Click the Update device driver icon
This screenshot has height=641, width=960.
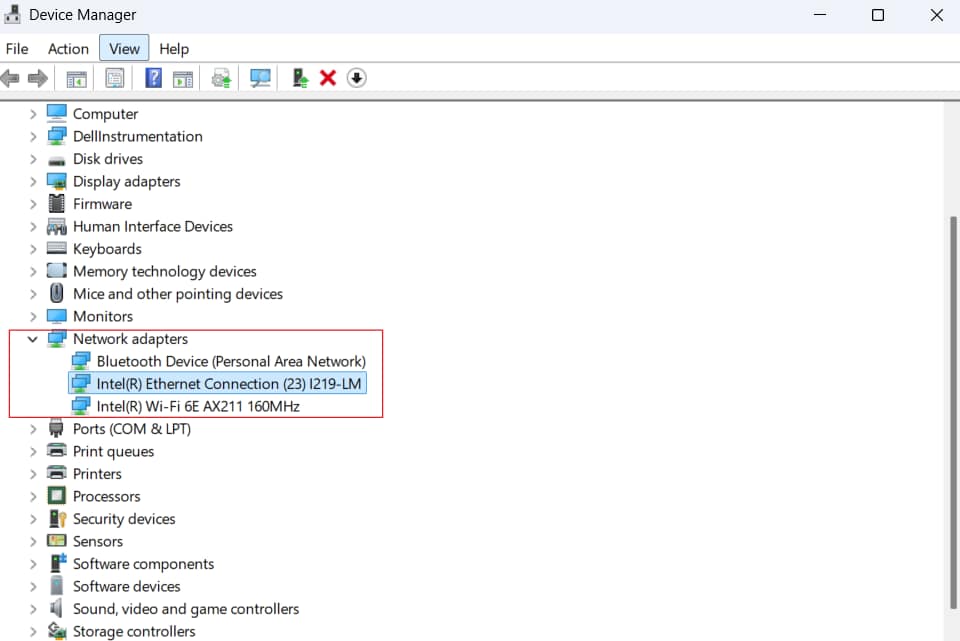[x=222, y=78]
